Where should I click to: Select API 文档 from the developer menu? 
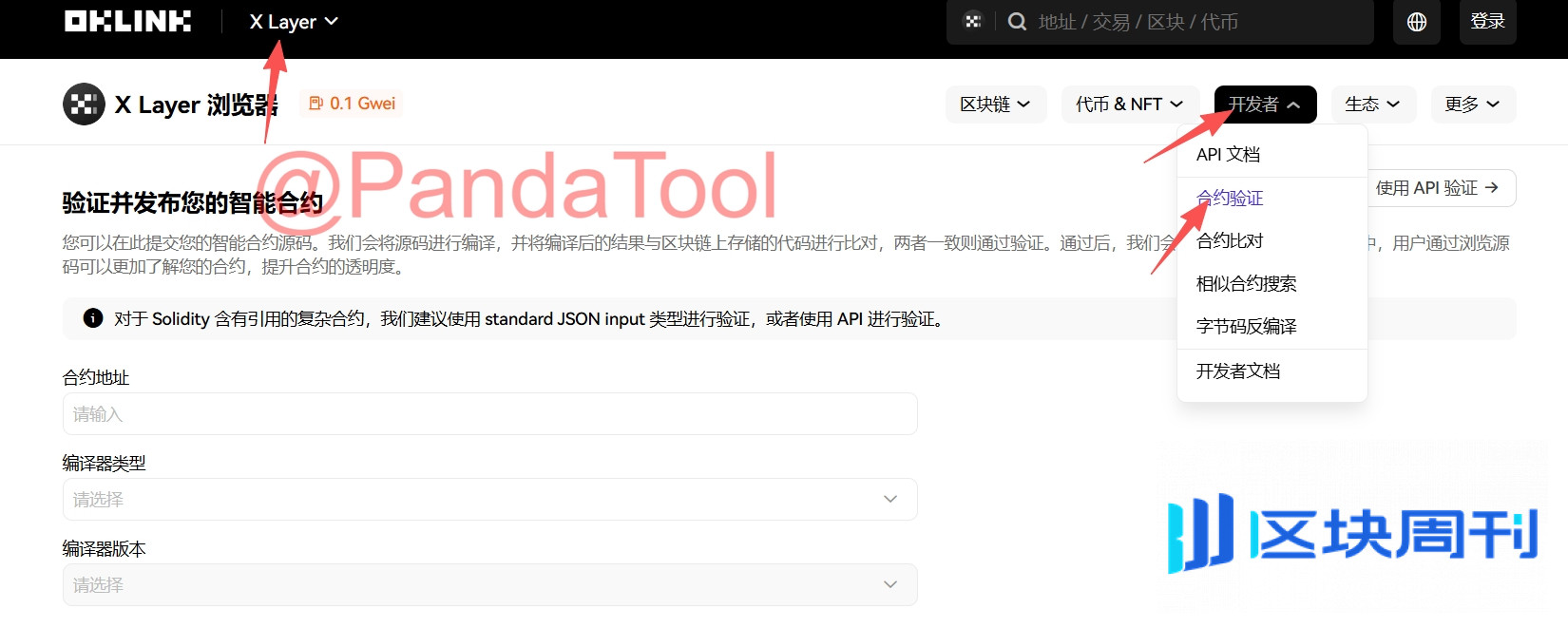pos(1272,155)
